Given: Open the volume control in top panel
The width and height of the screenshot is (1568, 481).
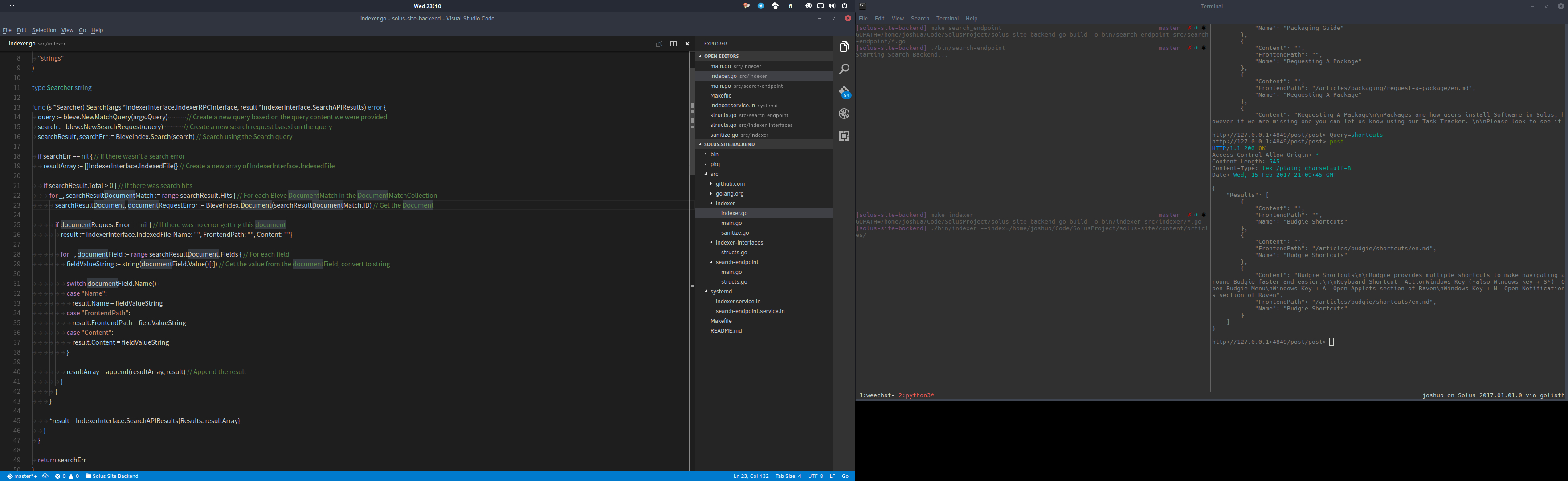Looking at the screenshot, I should pos(832,6).
